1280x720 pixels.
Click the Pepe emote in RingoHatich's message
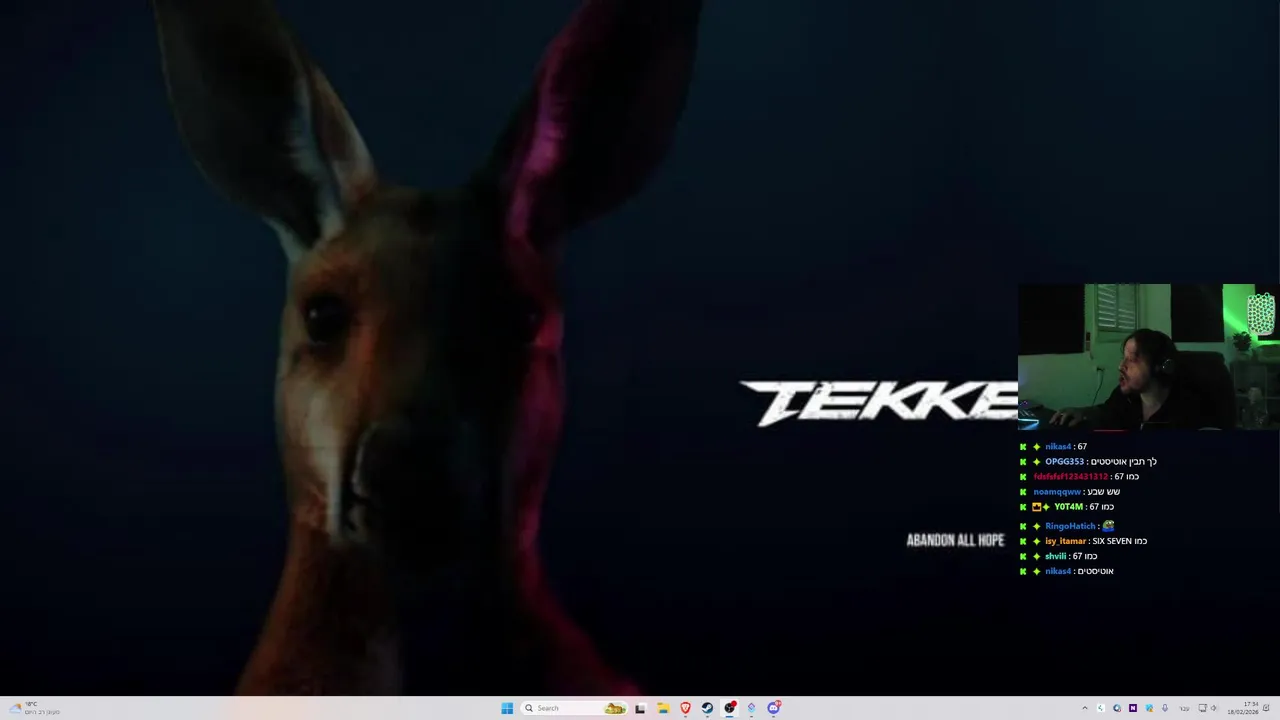click(1108, 526)
